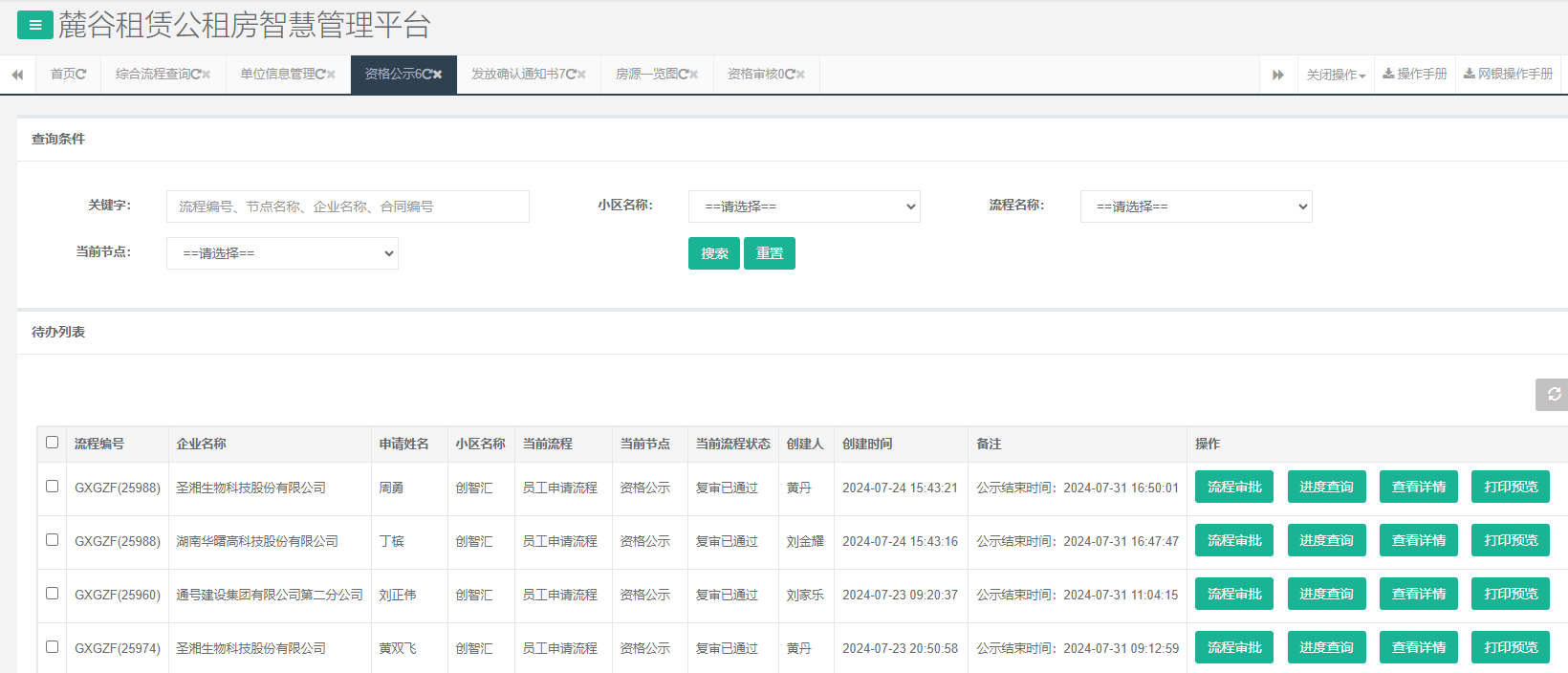Focus the 关键字 keyword input field
Screen dimensions: 1568x673
347,206
